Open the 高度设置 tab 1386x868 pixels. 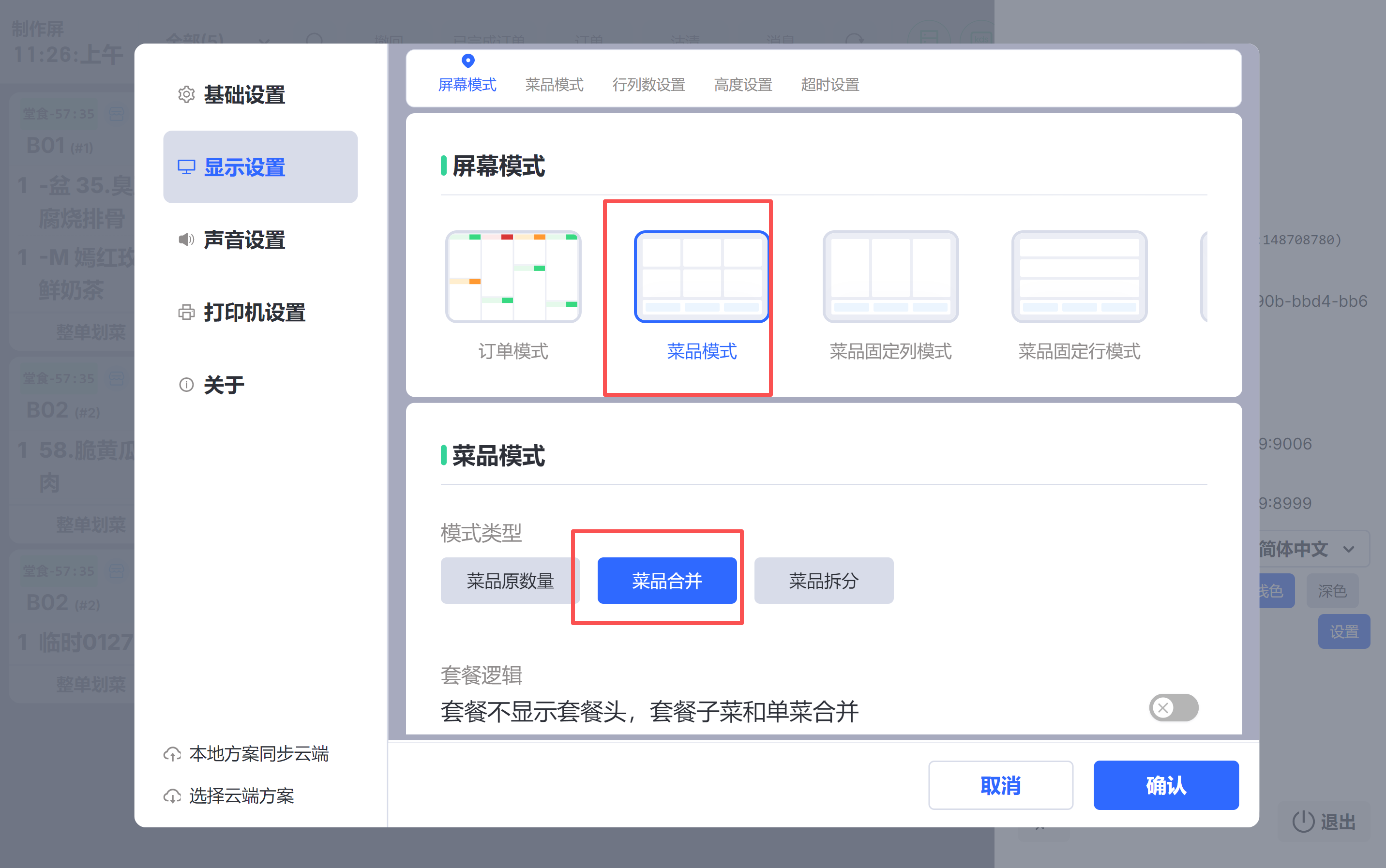(742, 85)
